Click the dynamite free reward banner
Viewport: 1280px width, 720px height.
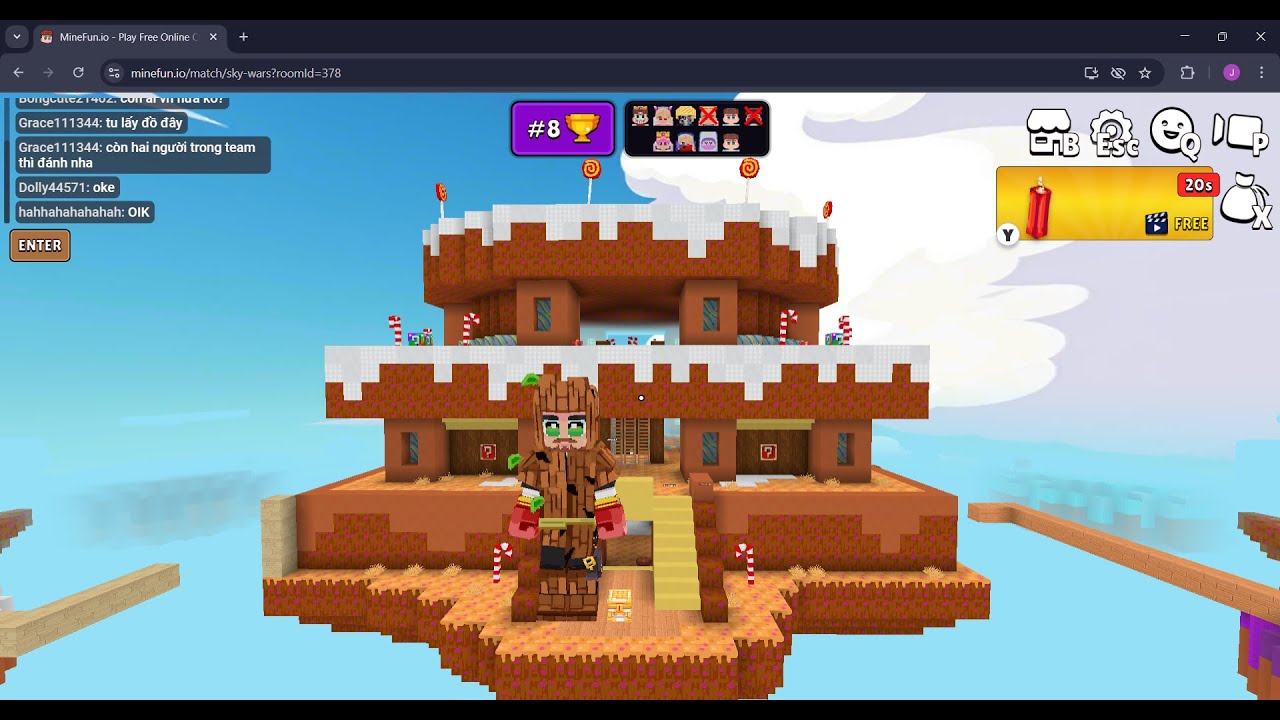pos(1104,203)
